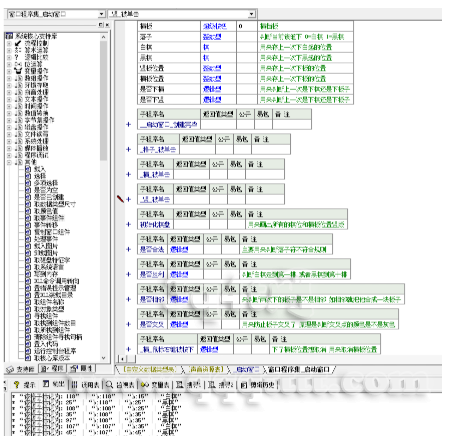450x436 pixels.
Task: Click the command icon beside 多项选择
Action: coord(28,183)
